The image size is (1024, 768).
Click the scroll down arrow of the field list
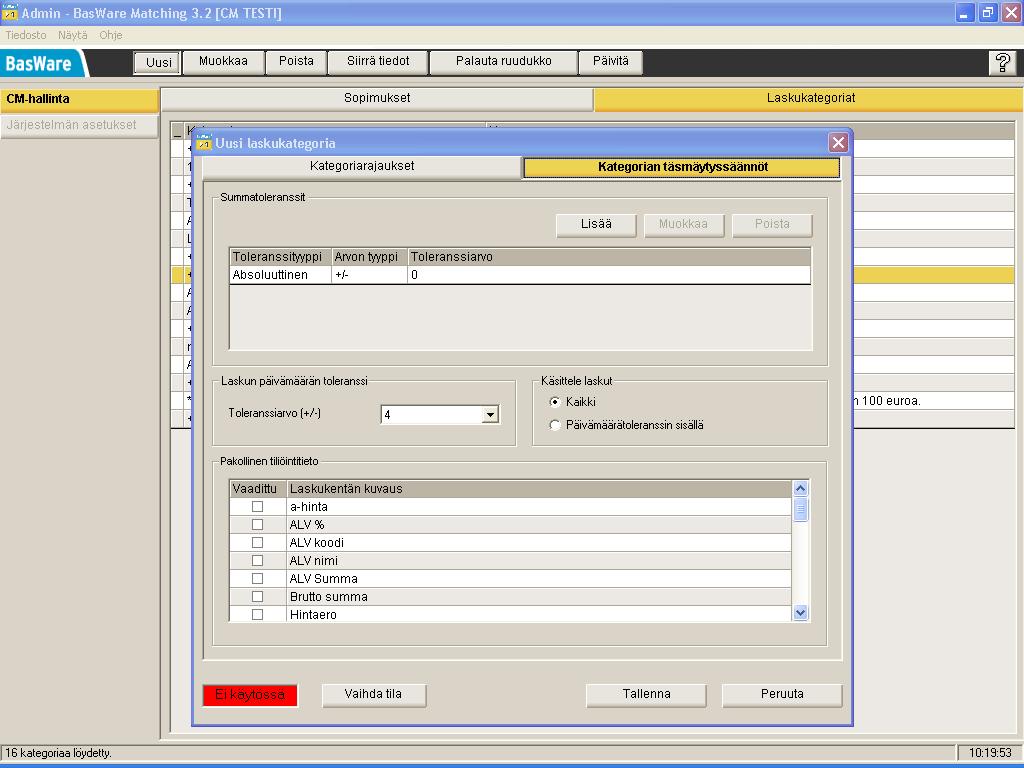point(801,613)
